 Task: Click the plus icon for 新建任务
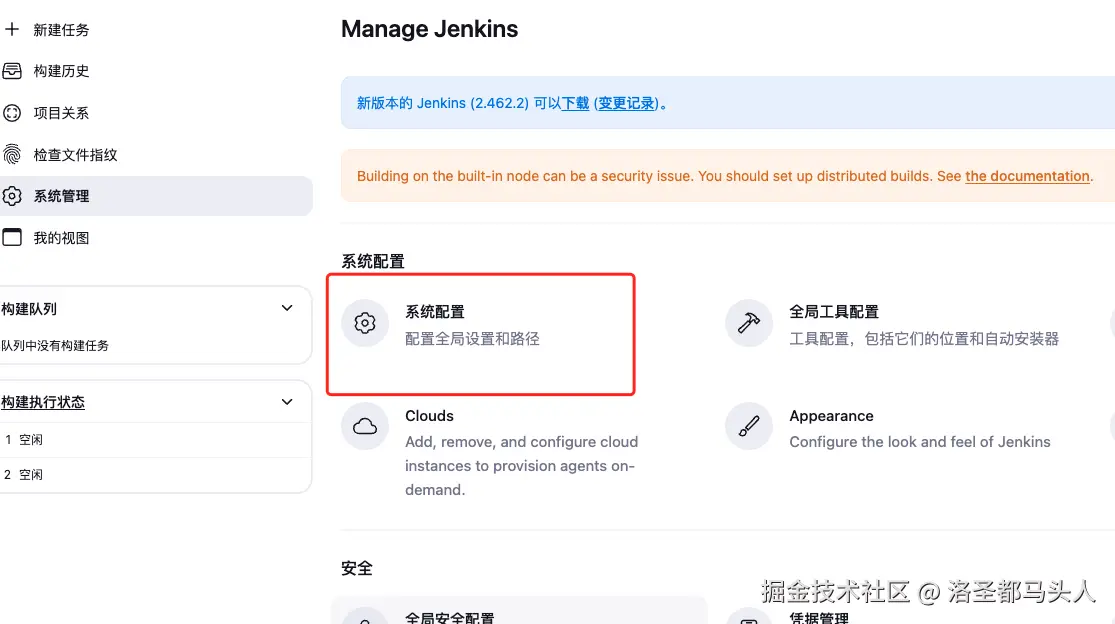point(12,29)
